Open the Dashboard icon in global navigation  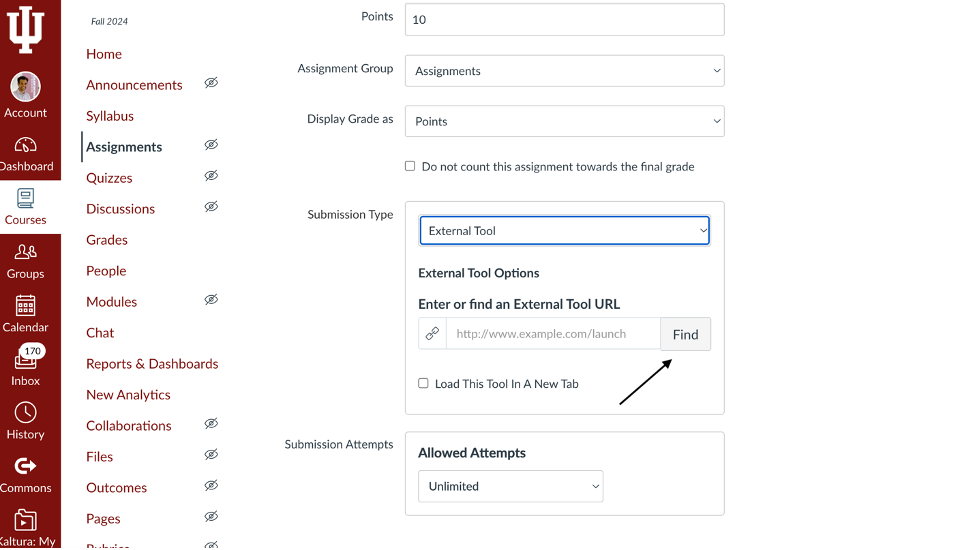26,146
